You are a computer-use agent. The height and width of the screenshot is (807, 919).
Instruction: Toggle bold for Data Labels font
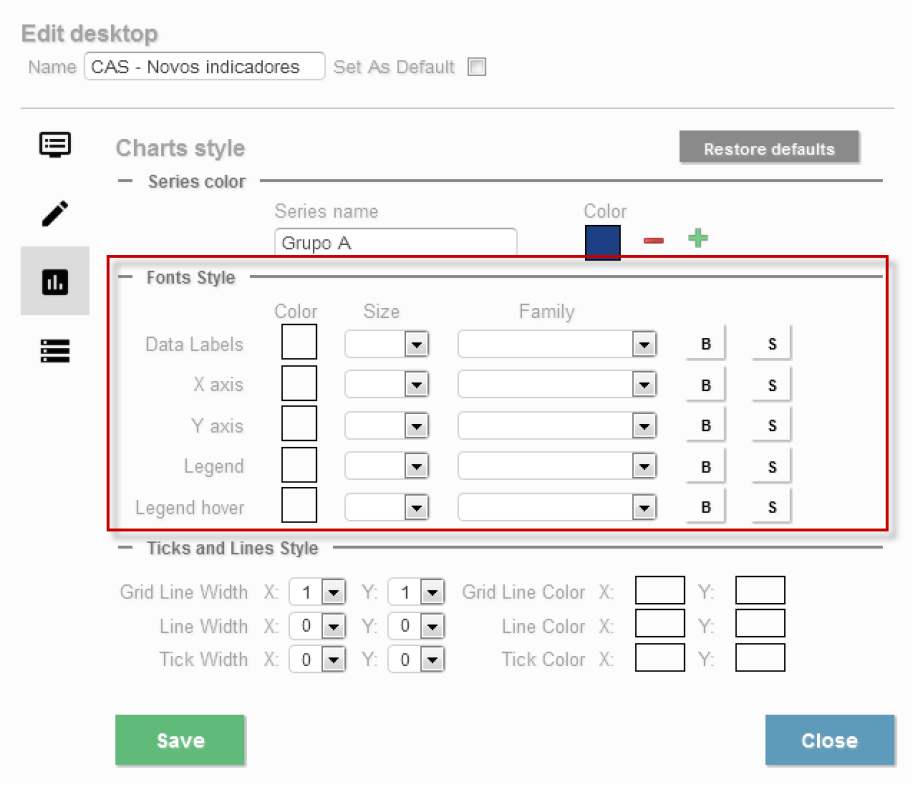(706, 344)
